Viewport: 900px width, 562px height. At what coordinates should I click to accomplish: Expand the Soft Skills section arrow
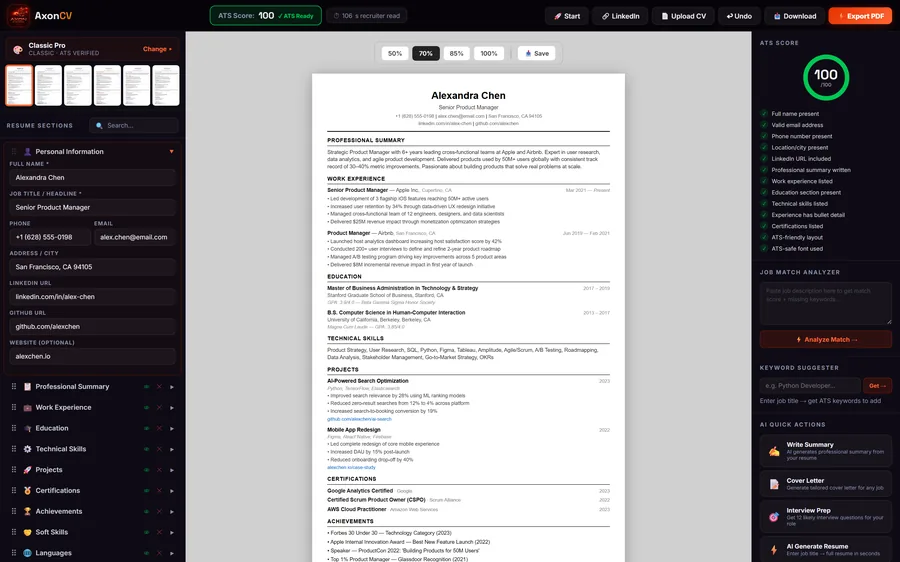(172, 532)
